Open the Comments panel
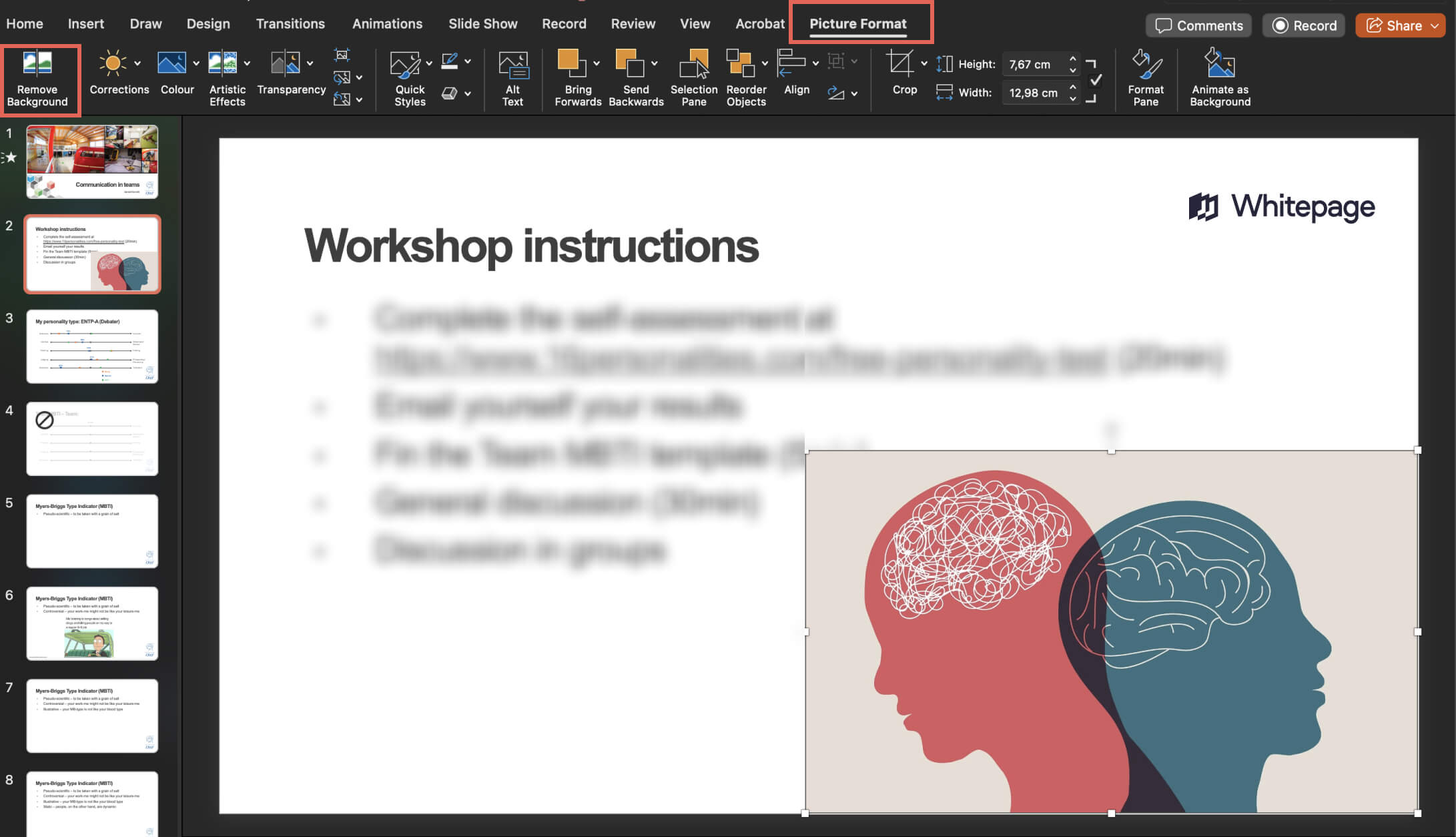The width and height of the screenshot is (1456, 837). 1198,25
